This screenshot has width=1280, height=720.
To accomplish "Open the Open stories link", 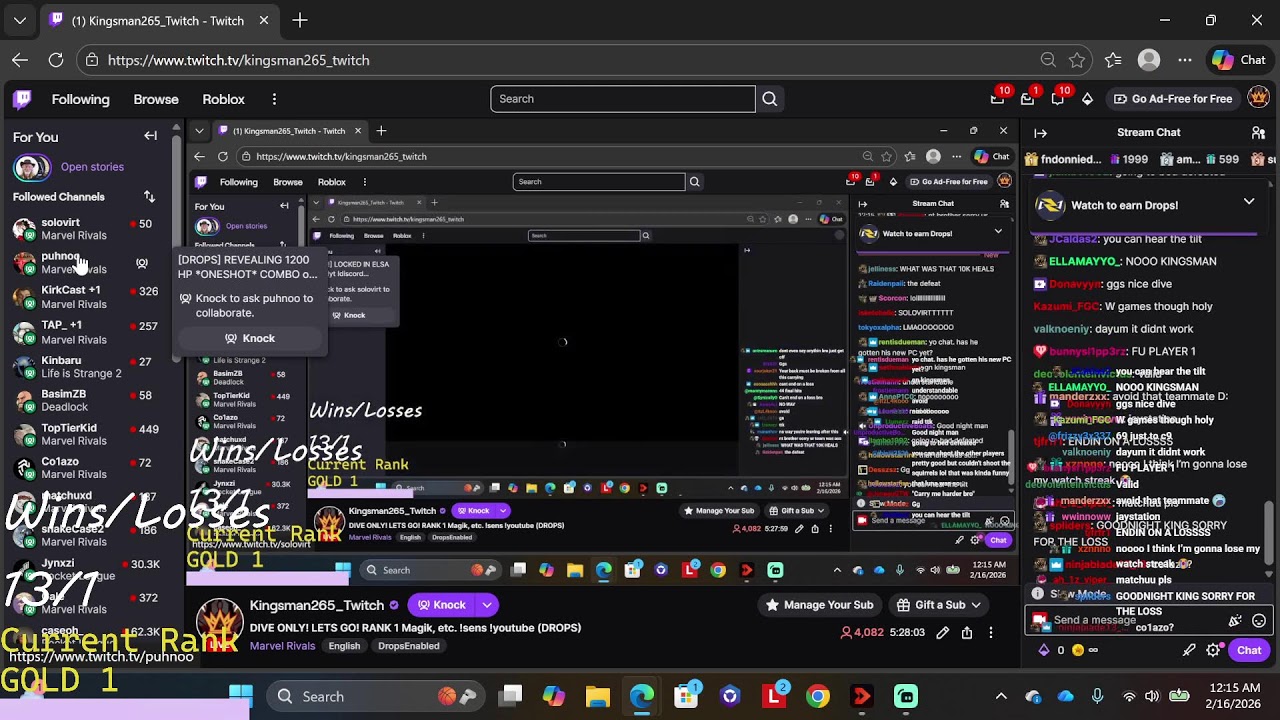I will click(x=92, y=167).
